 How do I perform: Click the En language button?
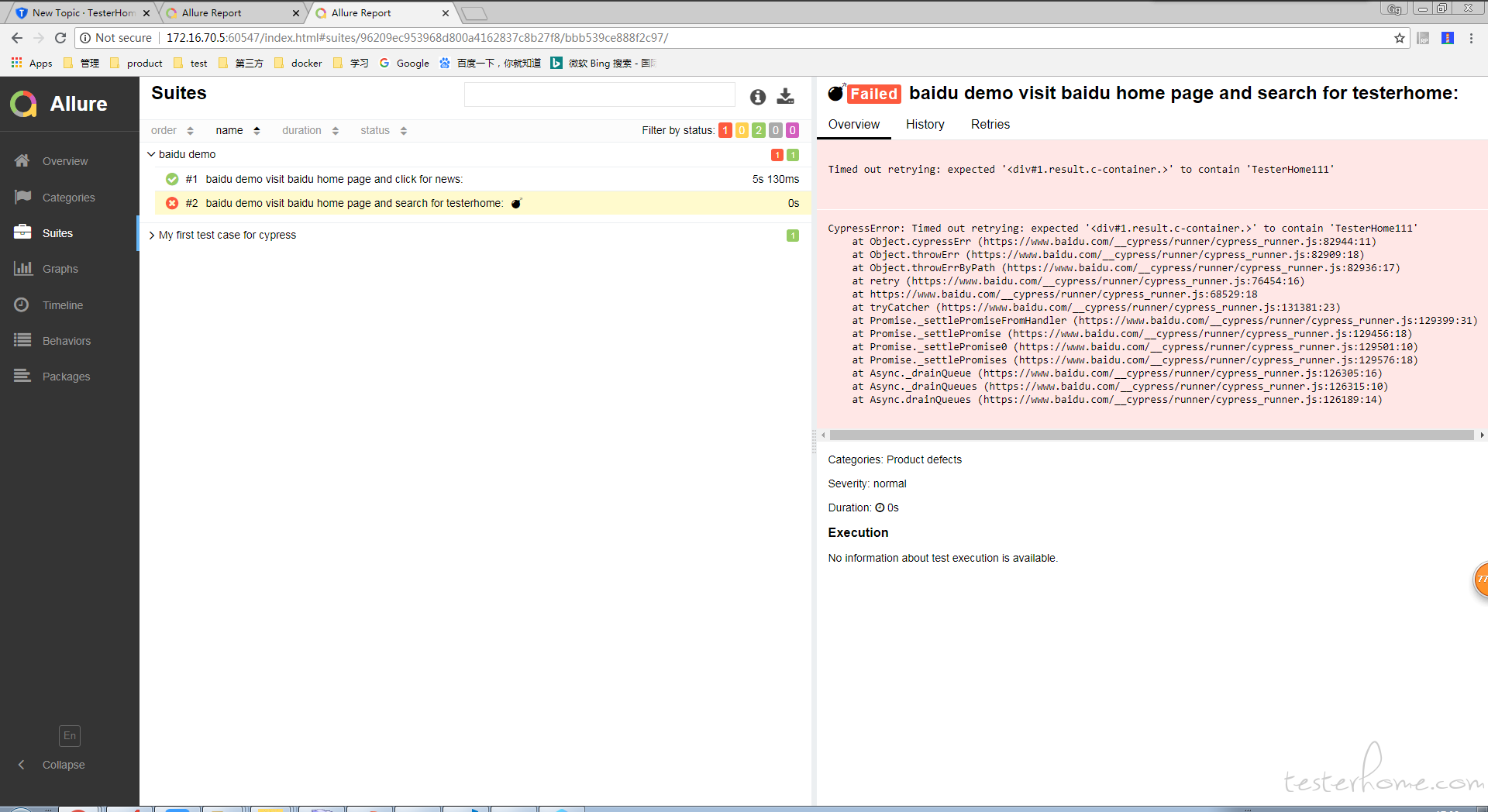pos(69,735)
